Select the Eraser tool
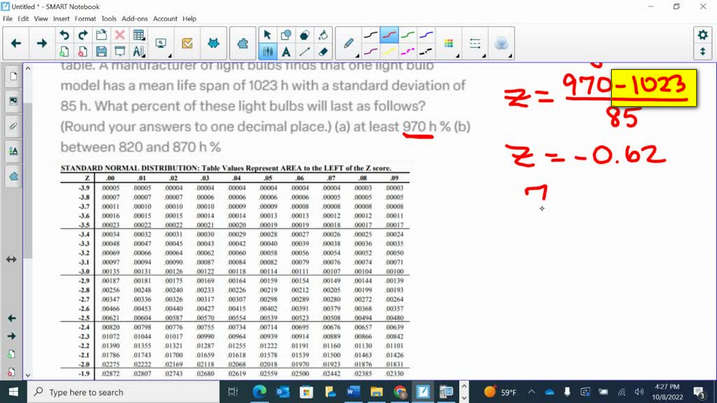 [323, 52]
